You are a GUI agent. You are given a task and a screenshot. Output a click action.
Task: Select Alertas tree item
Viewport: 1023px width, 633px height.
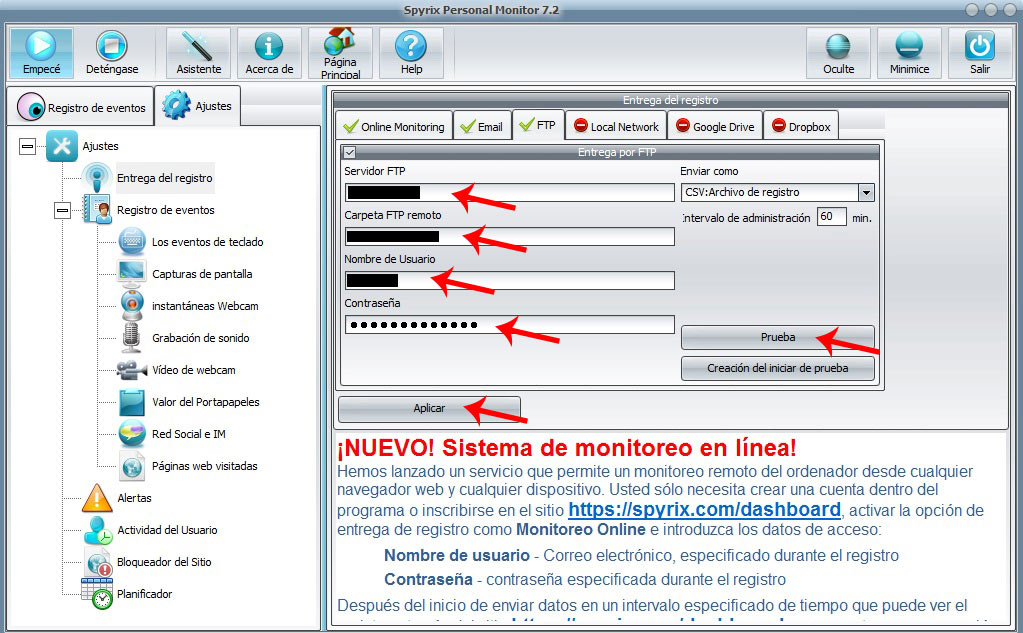coord(134,498)
